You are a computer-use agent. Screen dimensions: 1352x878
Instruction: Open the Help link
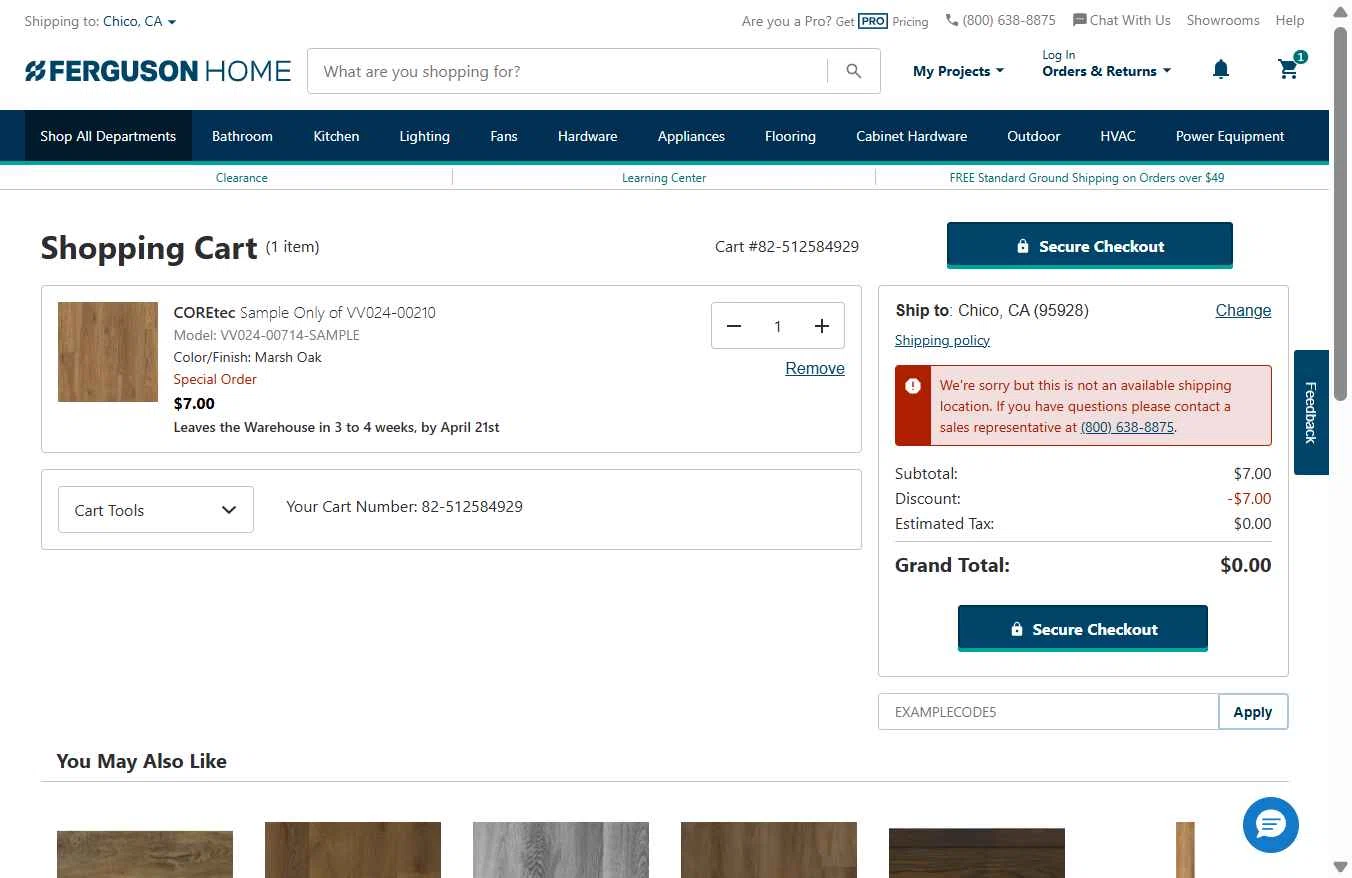(1289, 20)
